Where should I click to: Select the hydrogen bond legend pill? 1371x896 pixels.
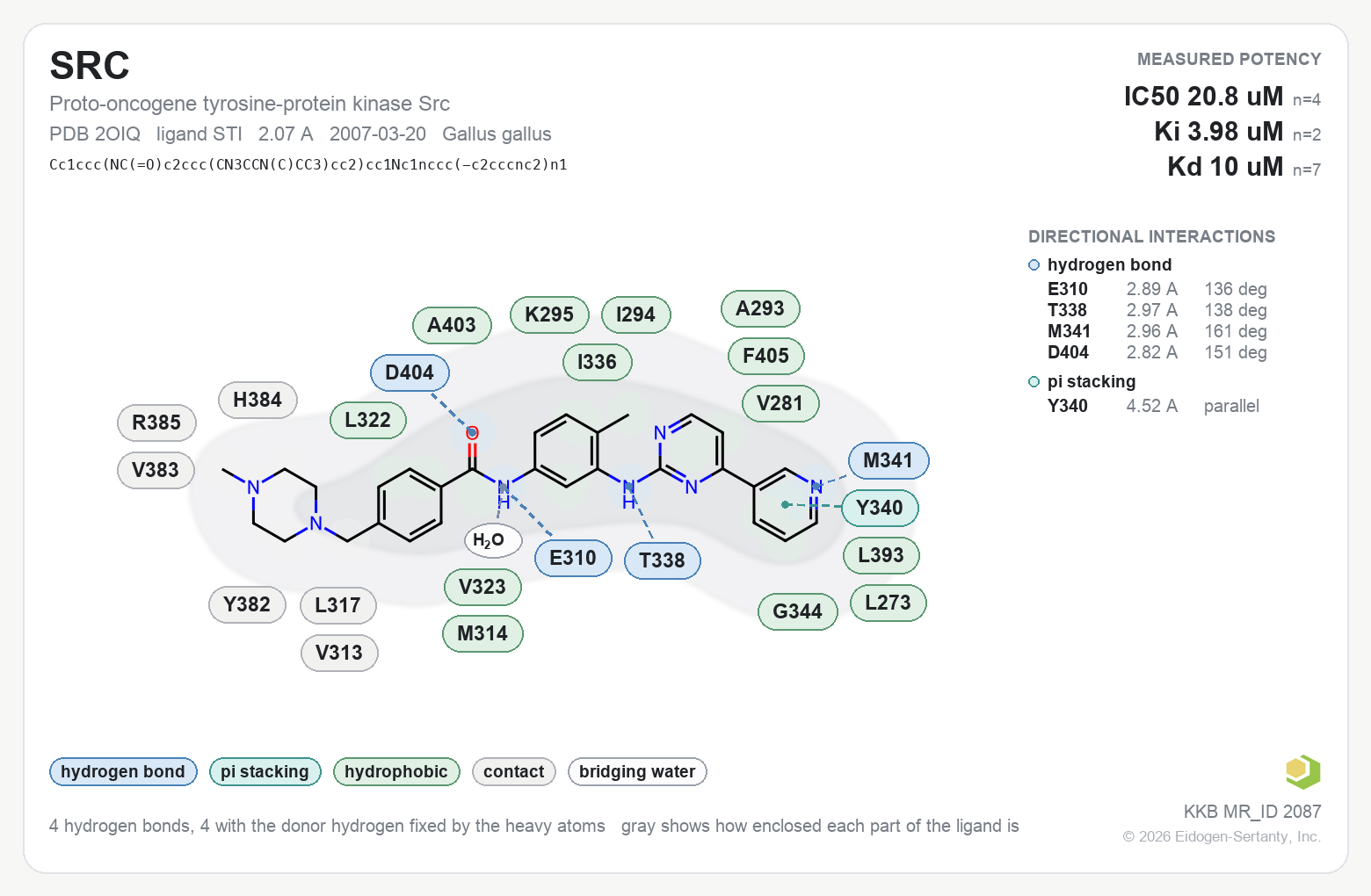pos(123,772)
